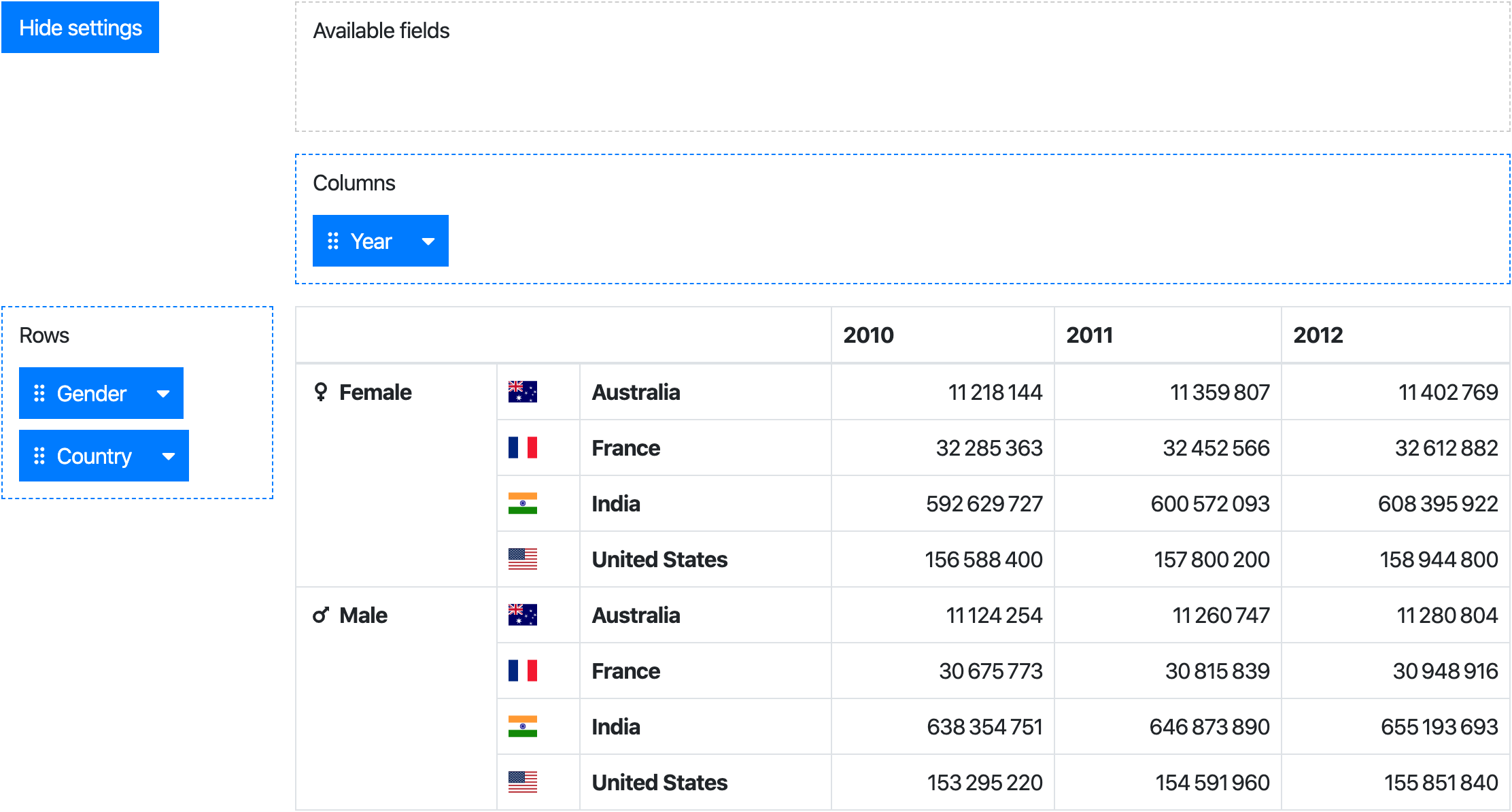Expand the Gender field dropdown arrow
Image resolution: width=1512 pixels, height=812 pixels.
coord(163,393)
